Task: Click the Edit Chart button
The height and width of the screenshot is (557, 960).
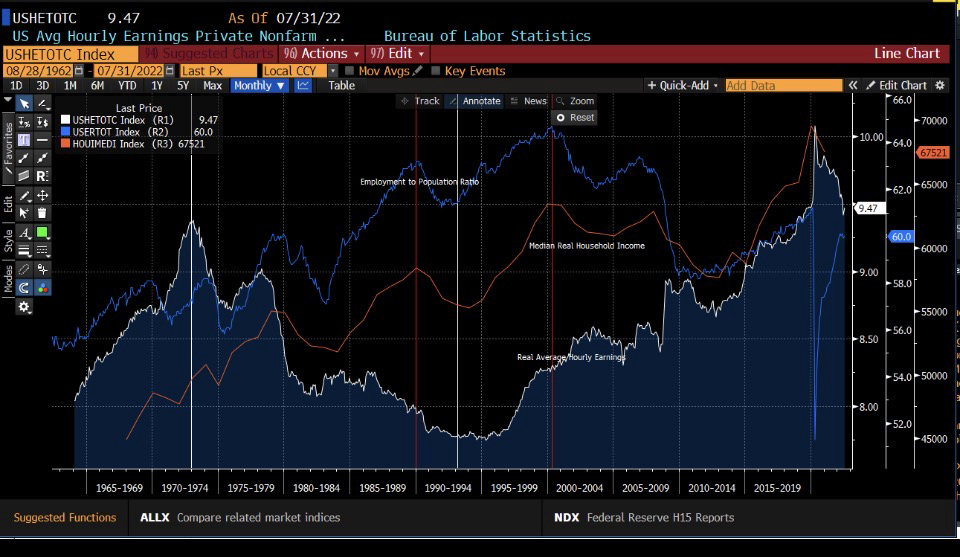Action: click(896, 86)
